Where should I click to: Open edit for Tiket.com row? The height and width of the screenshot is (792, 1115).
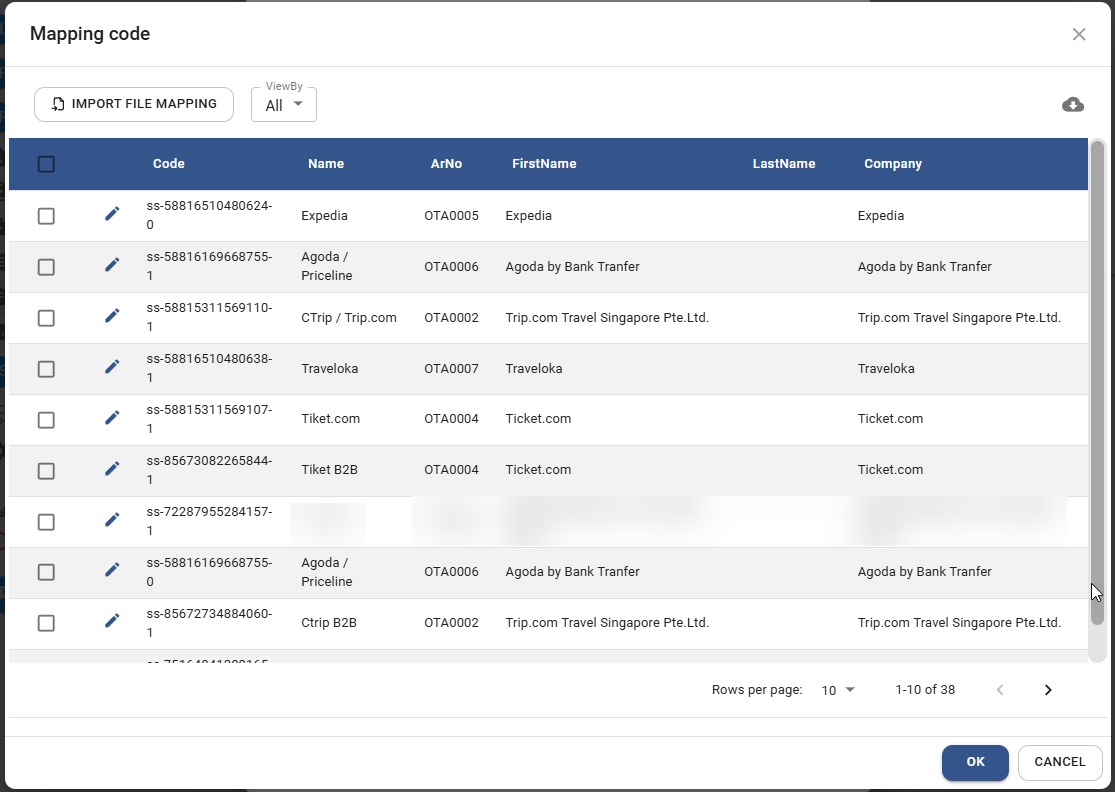coord(112,418)
